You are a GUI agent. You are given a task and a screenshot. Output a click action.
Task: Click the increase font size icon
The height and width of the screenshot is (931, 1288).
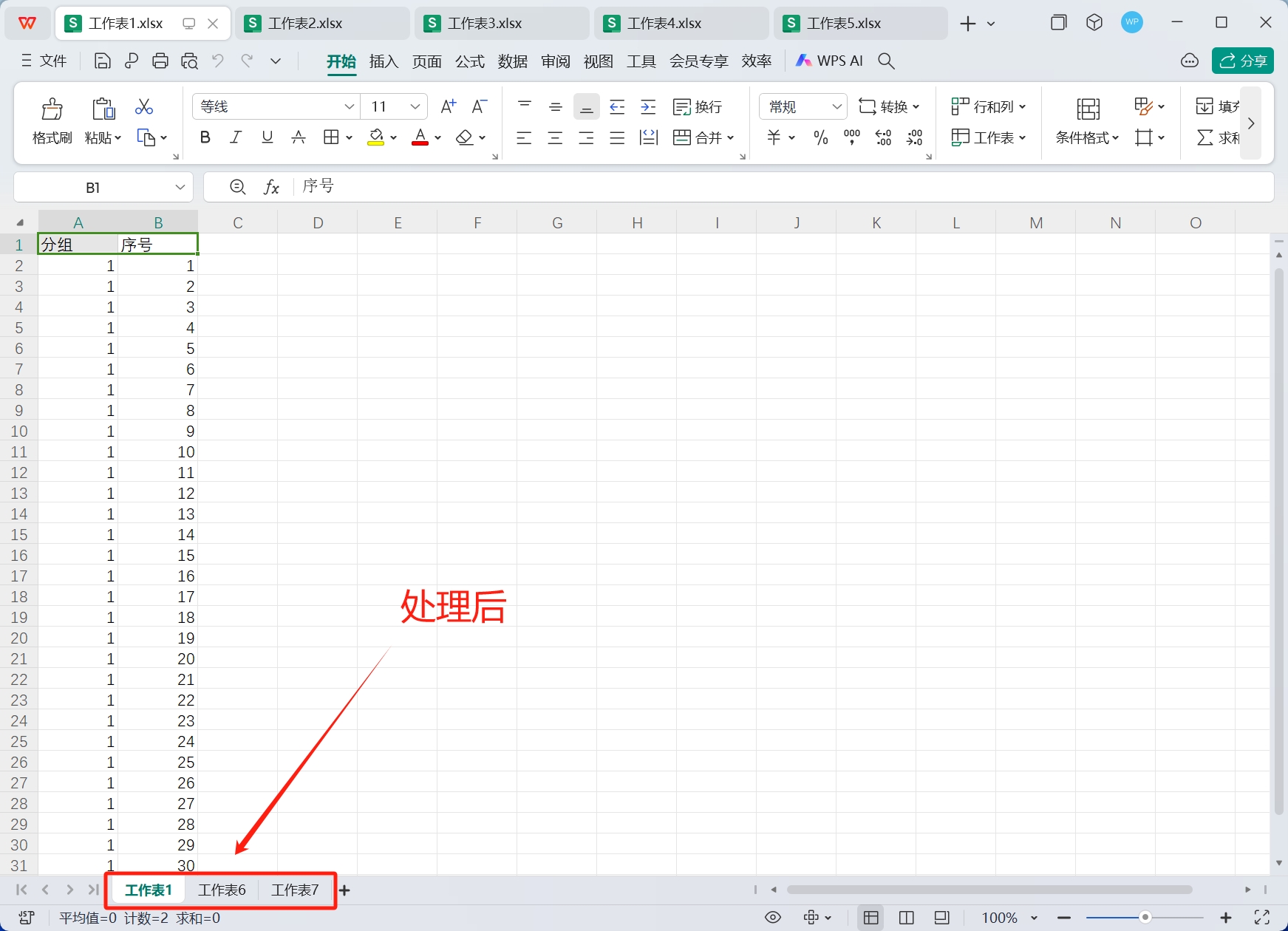pyautogui.click(x=448, y=107)
